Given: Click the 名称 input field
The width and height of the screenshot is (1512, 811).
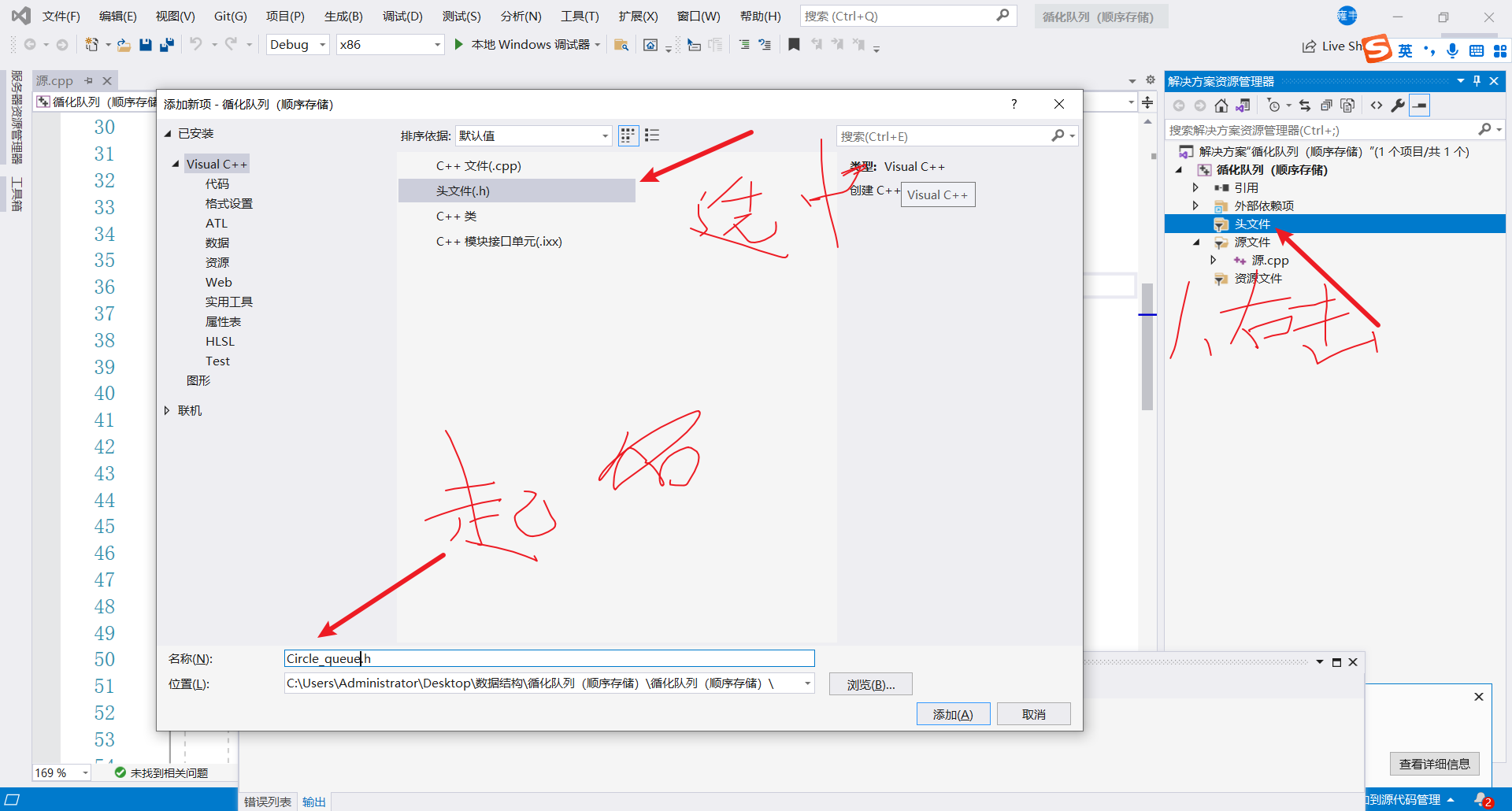Looking at the screenshot, I should 549,658.
